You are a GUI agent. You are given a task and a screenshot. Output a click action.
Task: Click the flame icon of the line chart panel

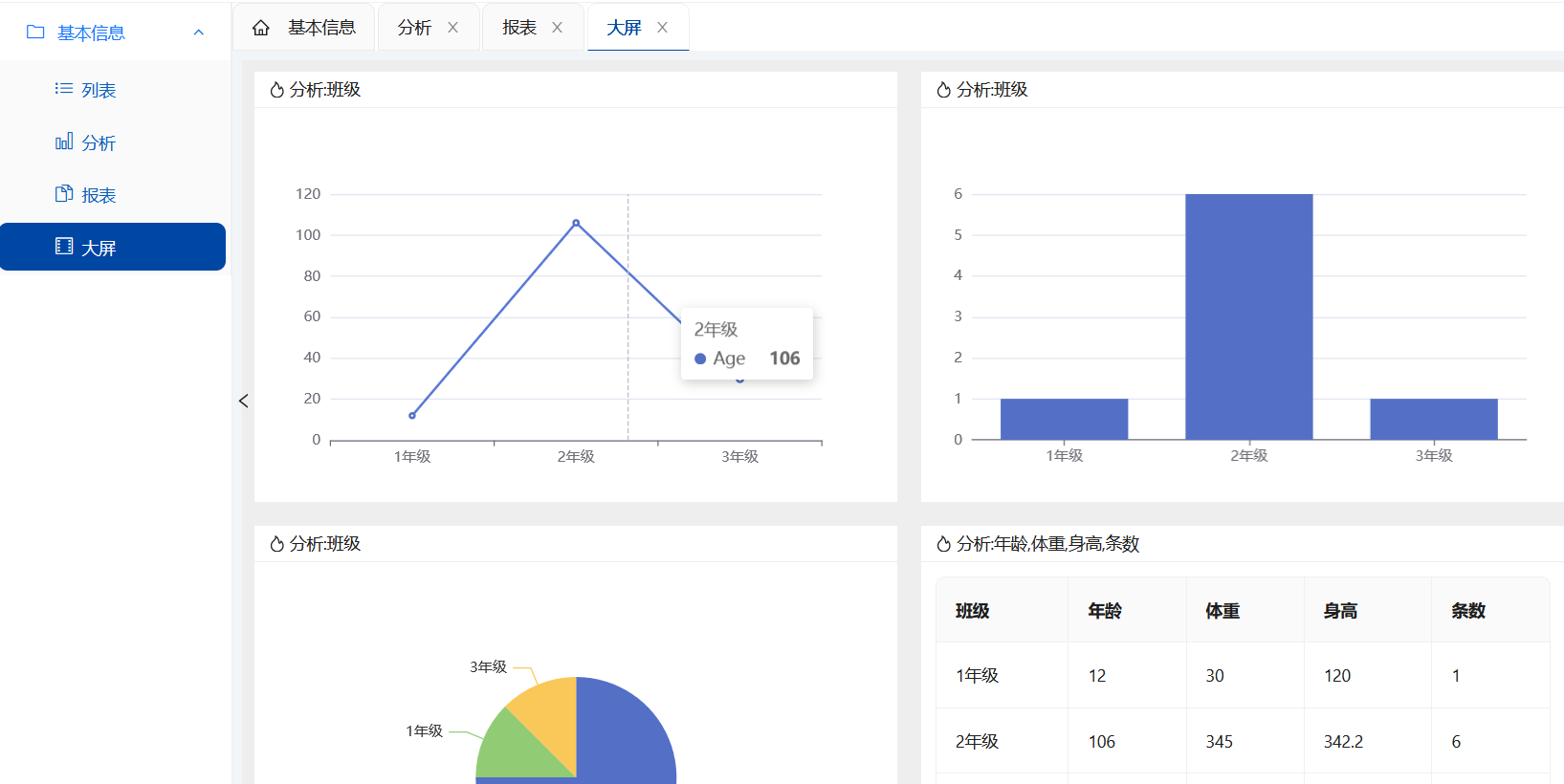(x=276, y=90)
